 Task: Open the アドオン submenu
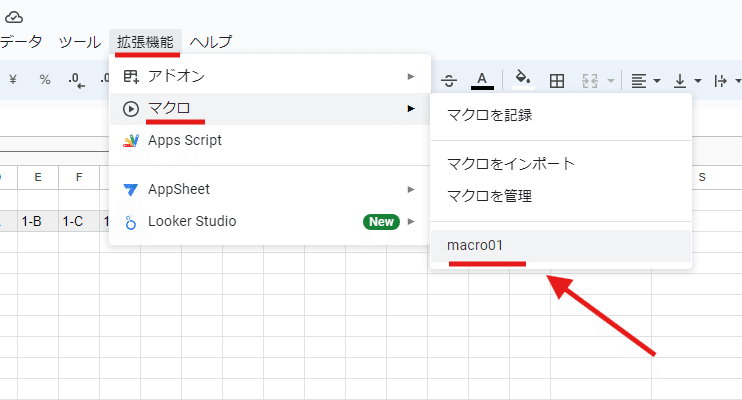[270, 76]
